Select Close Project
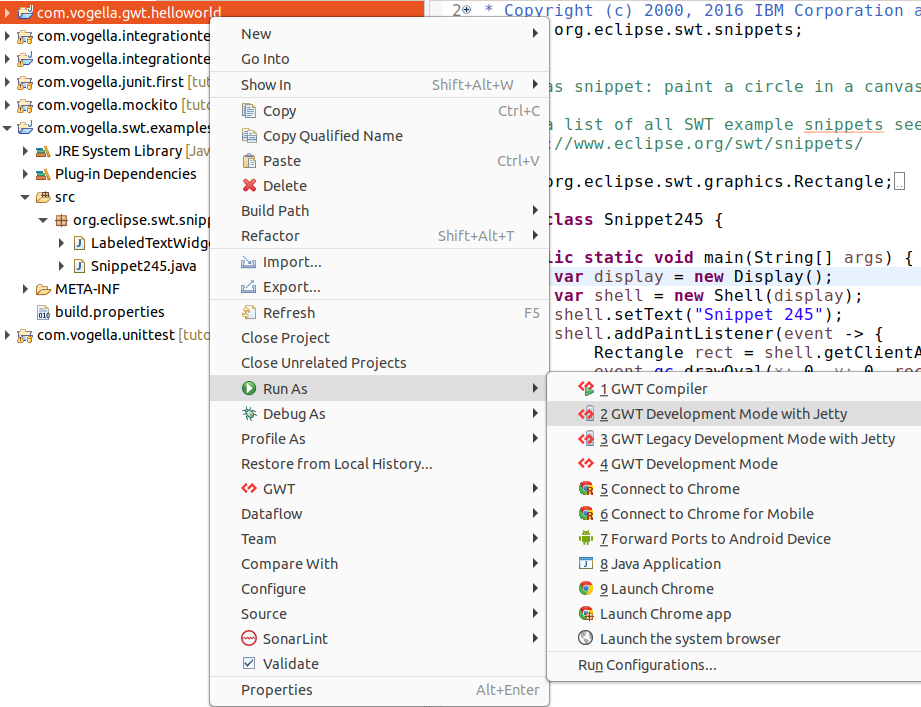Viewport: 921px width, 707px height. (x=379, y=338)
